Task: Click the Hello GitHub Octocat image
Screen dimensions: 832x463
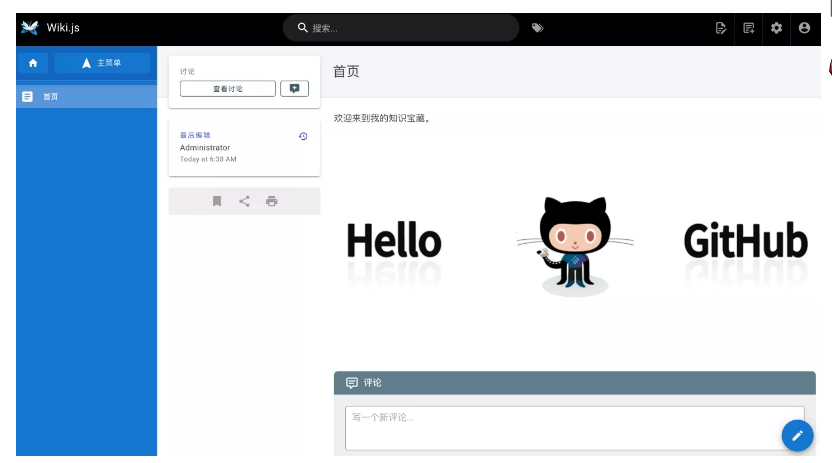Action: click(577, 246)
